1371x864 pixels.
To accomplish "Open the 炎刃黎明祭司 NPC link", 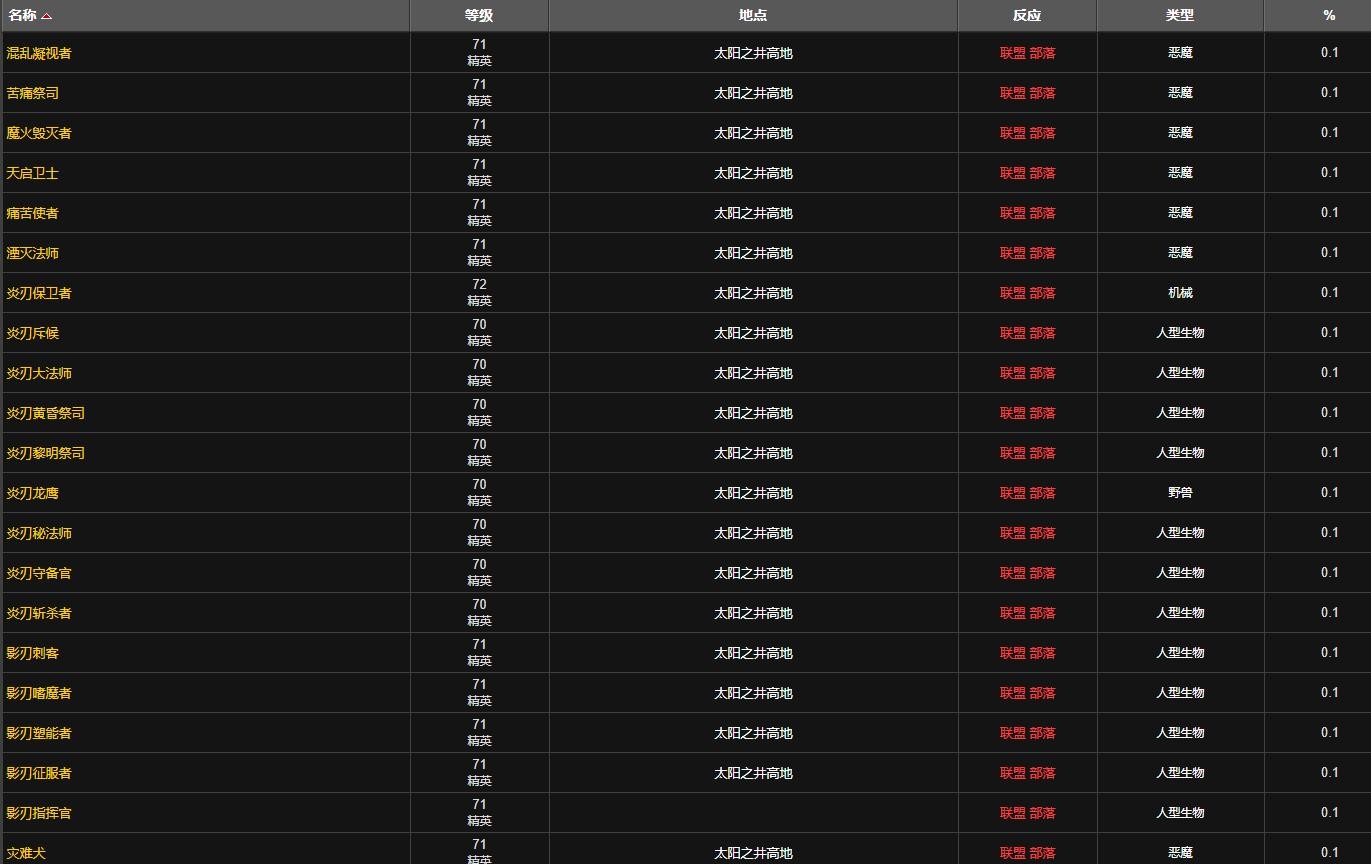I will 45,453.
